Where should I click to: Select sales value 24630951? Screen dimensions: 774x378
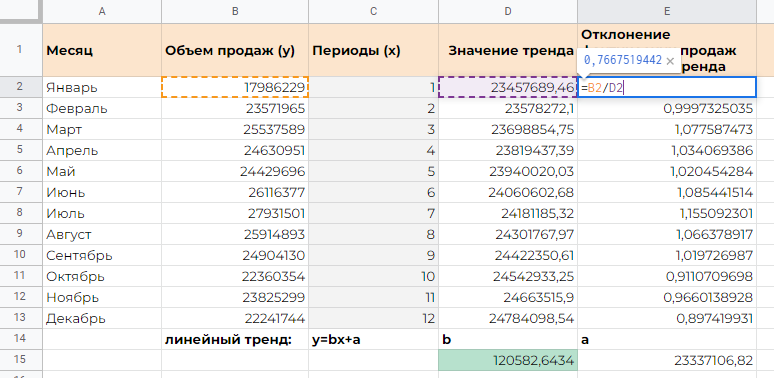[x=235, y=150]
